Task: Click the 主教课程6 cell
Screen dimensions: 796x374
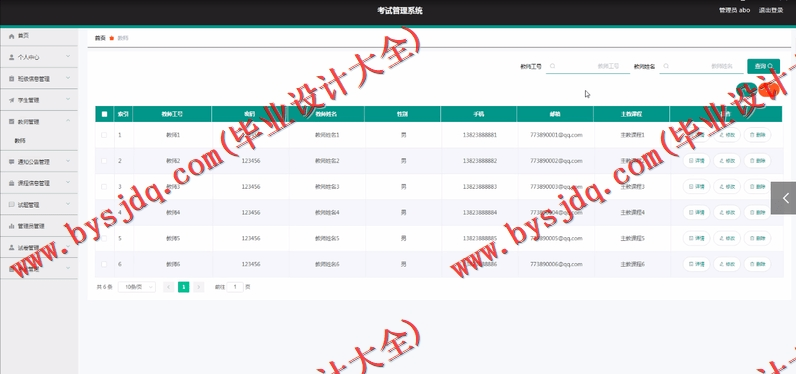Action: coord(633,264)
